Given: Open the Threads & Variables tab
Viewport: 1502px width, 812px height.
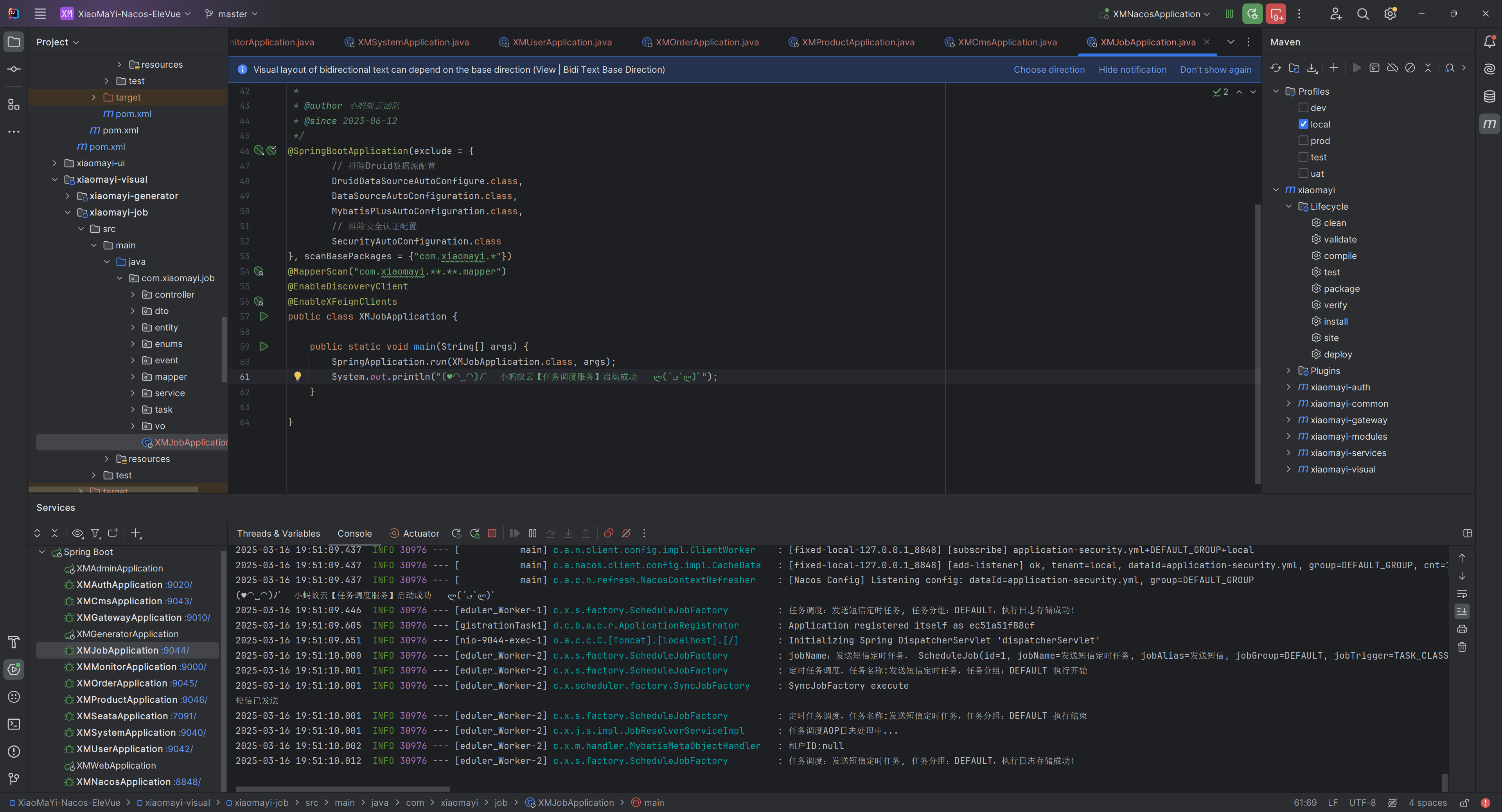Looking at the screenshot, I should [x=278, y=534].
